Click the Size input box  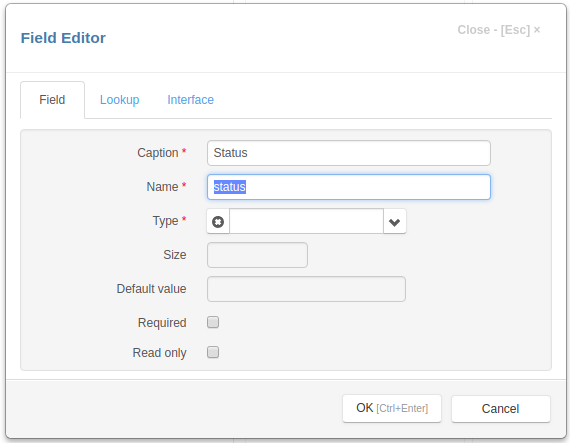tap(257, 255)
